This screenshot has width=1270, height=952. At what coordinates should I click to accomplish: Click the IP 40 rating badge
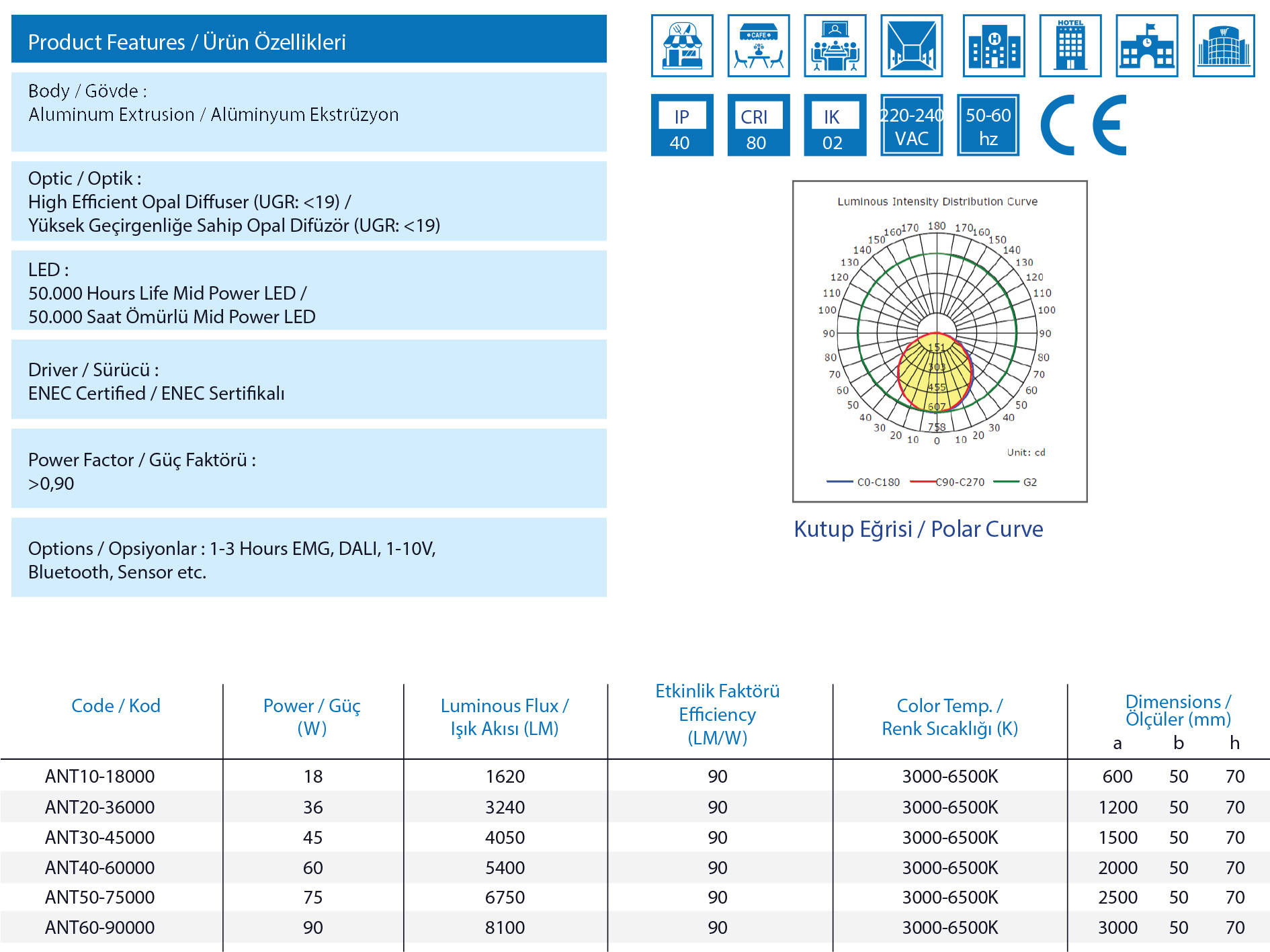[682, 125]
